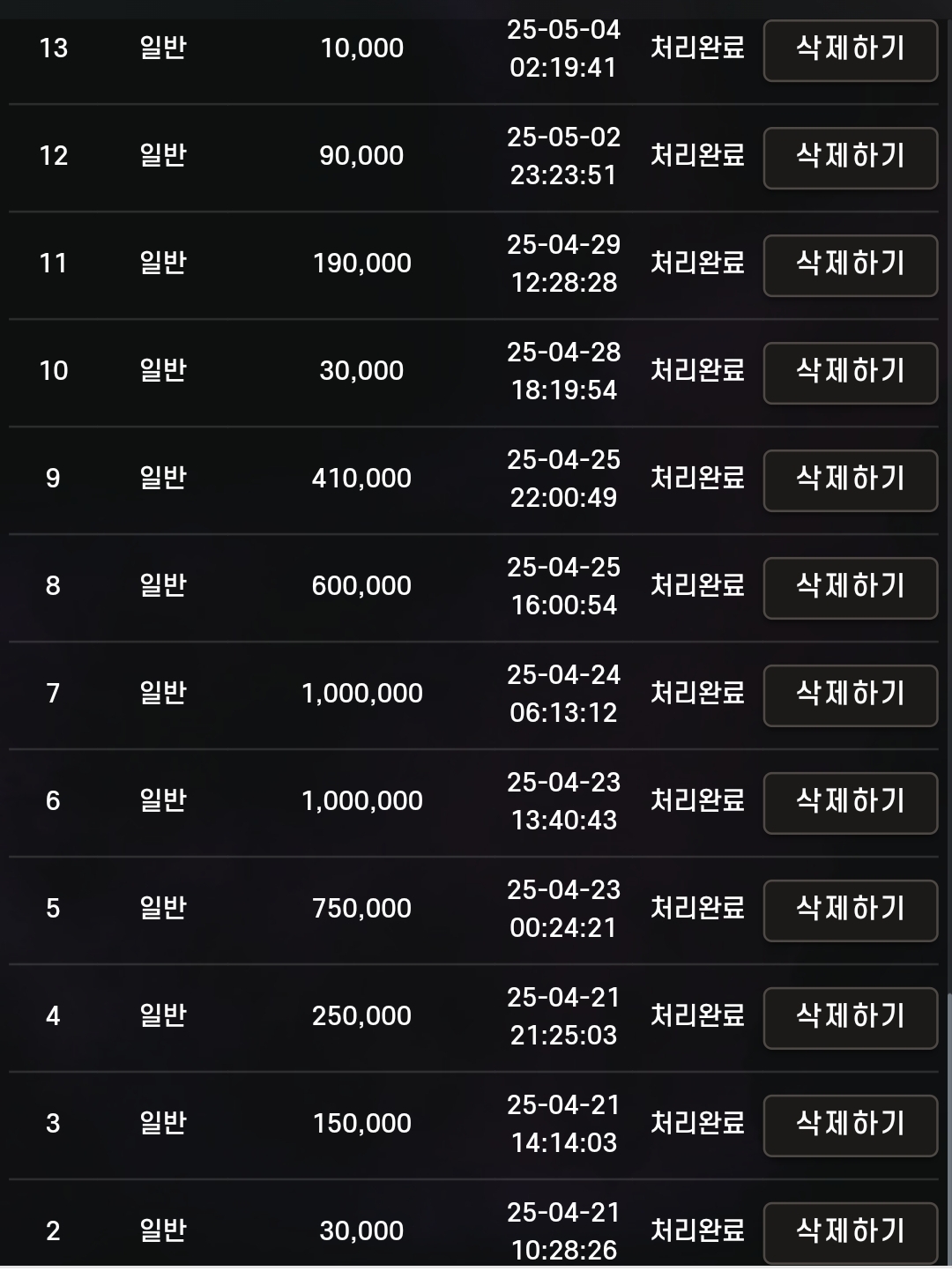Click 삭제하기 for the 410,000 entry
The height and width of the screenshot is (1271, 952).
coord(850,480)
